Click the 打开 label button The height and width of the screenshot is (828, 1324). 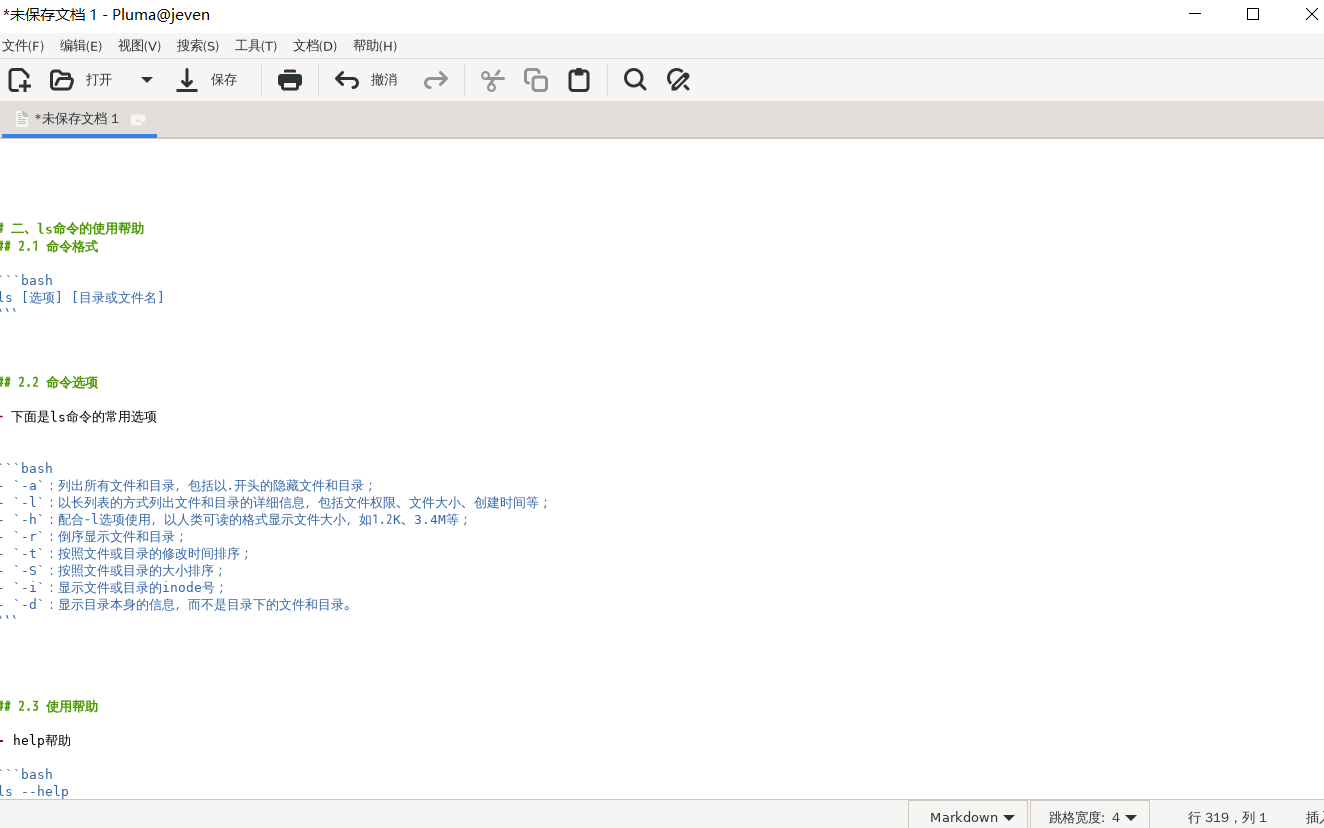click(x=99, y=80)
